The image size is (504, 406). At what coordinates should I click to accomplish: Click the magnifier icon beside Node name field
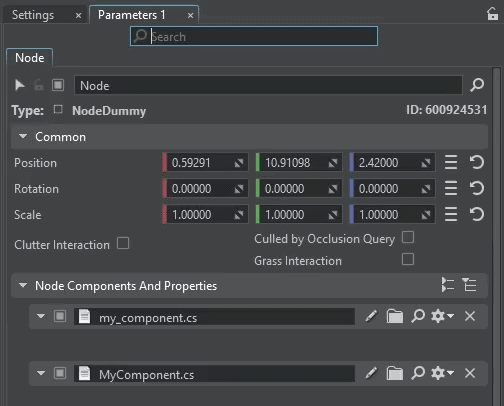tap(477, 85)
